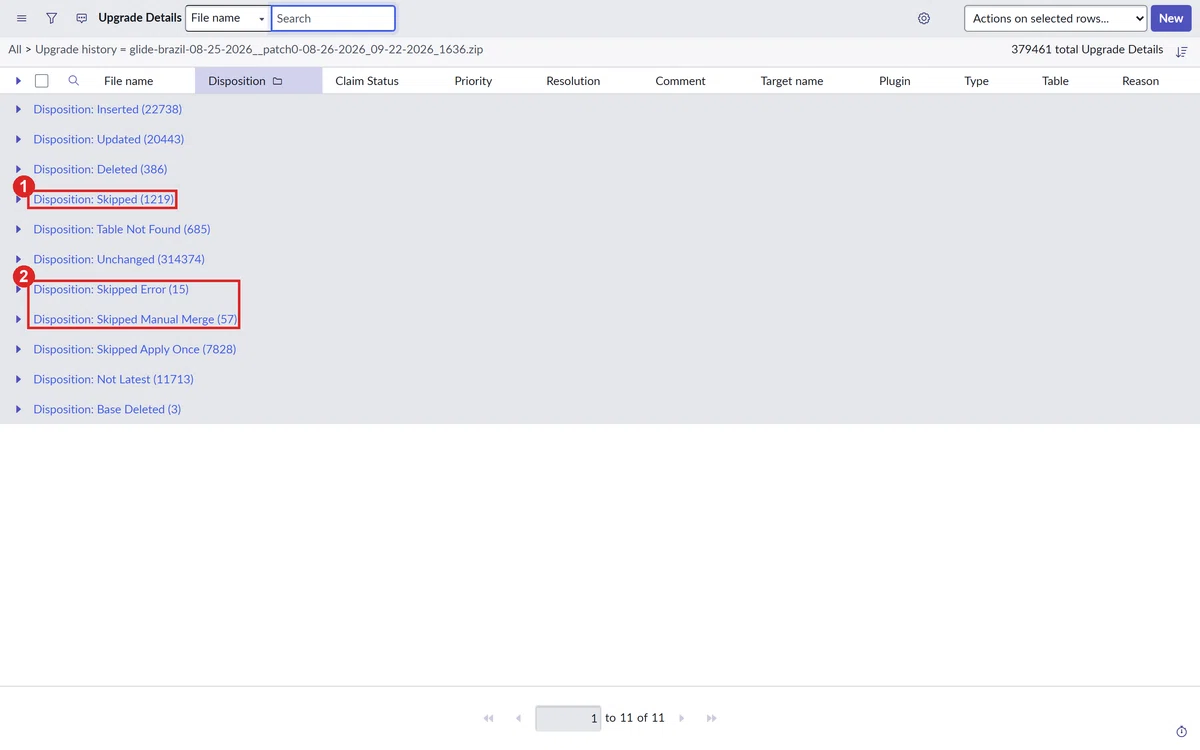Image resolution: width=1200 pixels, height=750 pixels.
Task: Open Disposition: Not Latest (11713) link
Action: click(113, 379)
